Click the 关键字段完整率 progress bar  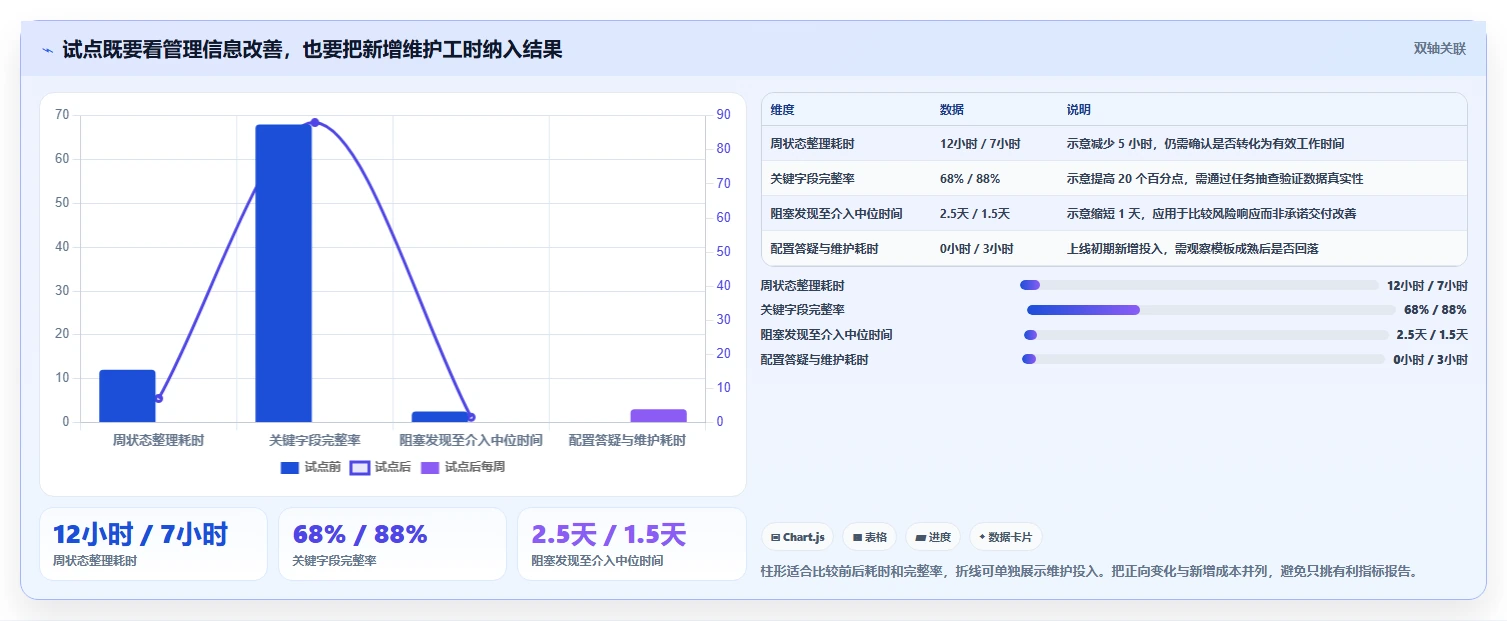(1211, 310)
